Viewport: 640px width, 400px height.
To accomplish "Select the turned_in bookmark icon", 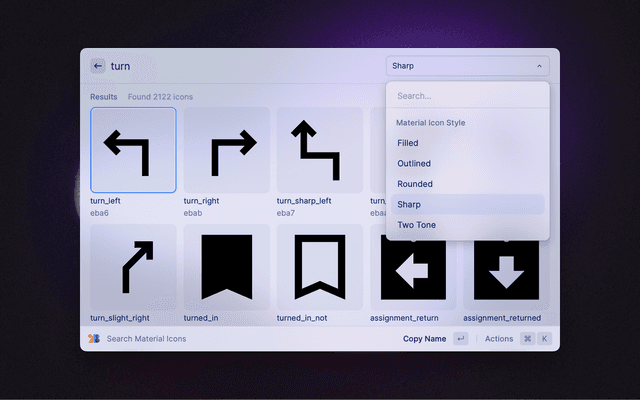I will [226, 267].
